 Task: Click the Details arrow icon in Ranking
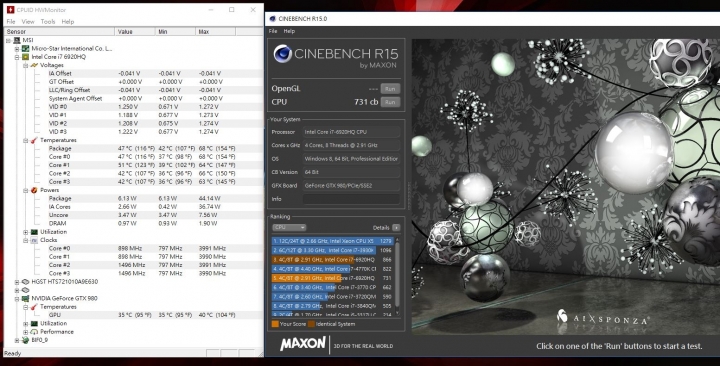(x=396, y=227)
